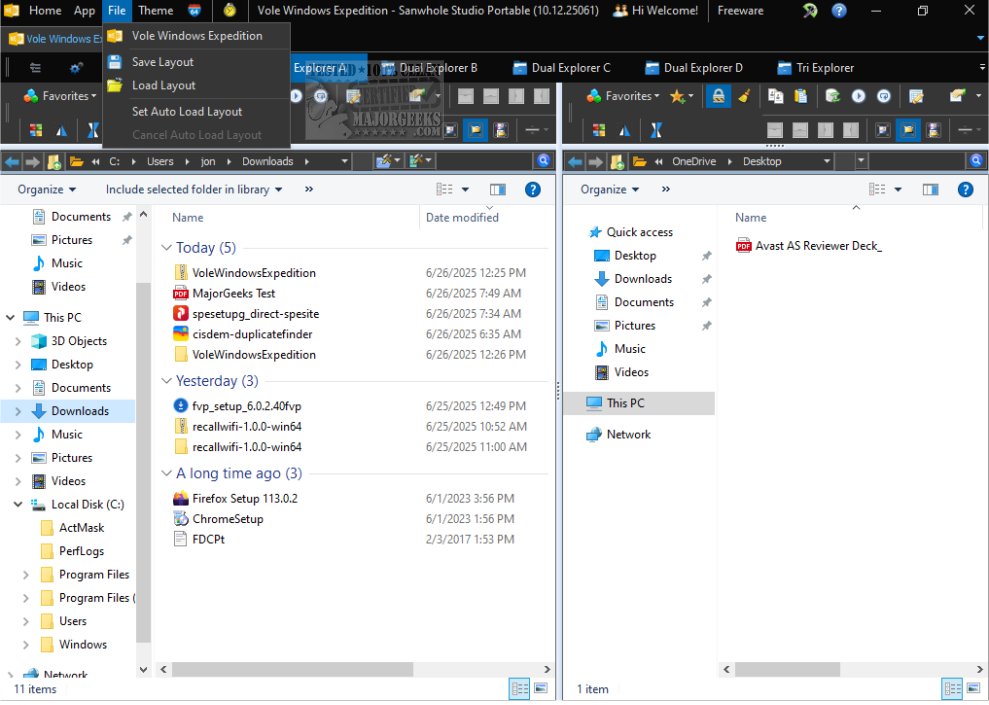Open the right pane Favorites dropdown

pos(623,96)
